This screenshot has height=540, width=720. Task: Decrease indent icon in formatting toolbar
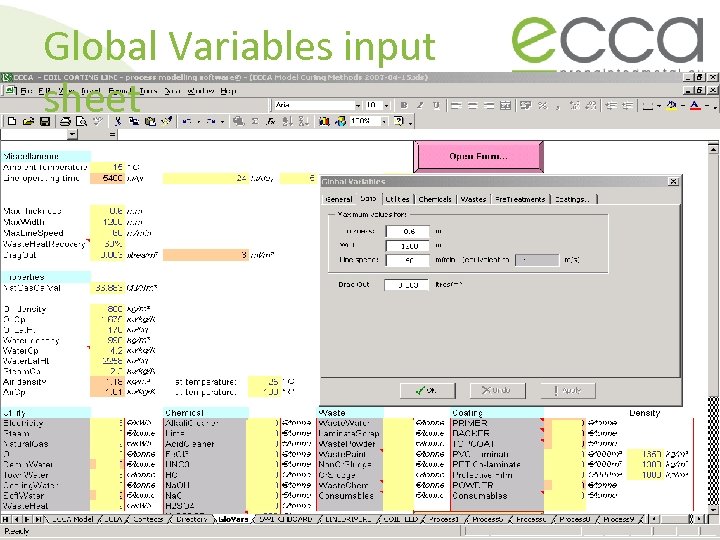point(611,106)
